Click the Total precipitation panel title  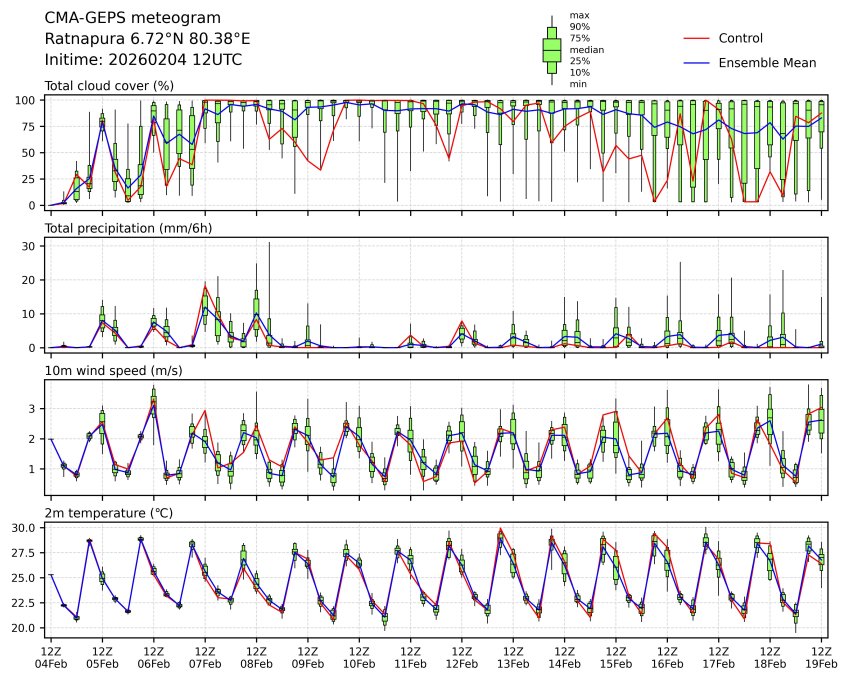128,228
